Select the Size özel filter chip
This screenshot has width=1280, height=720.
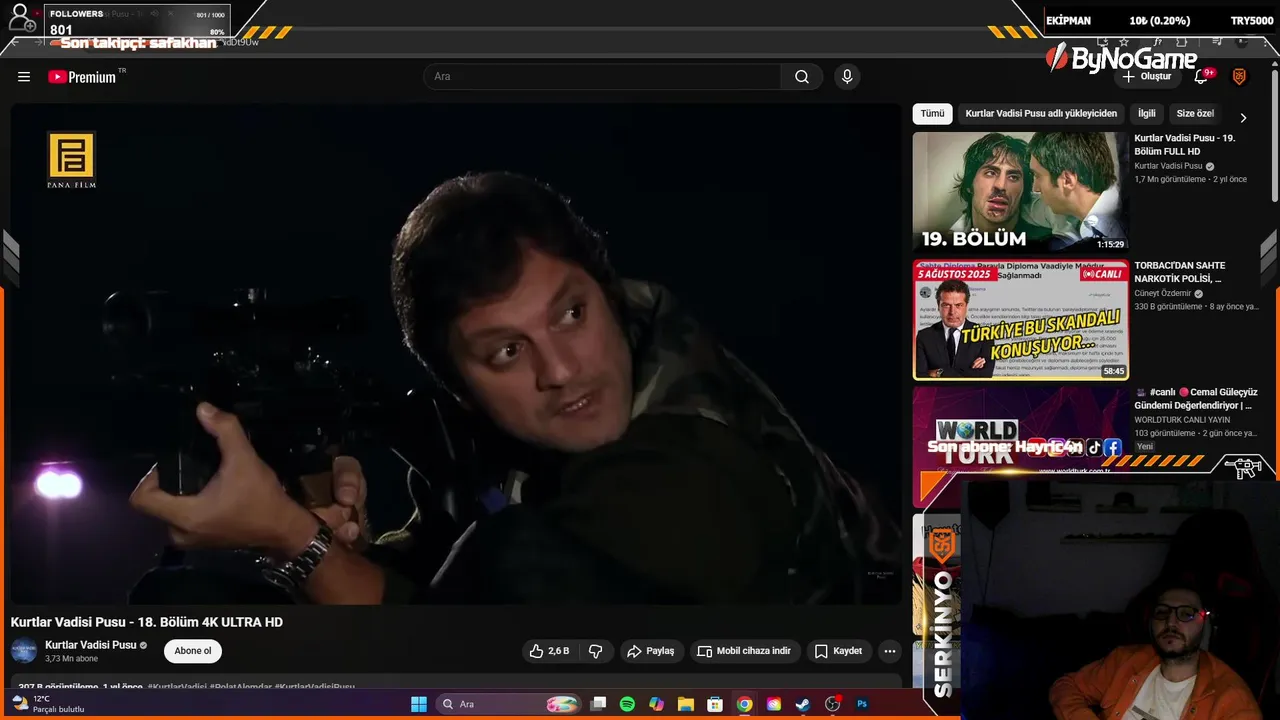click(x=1195, y=114)
